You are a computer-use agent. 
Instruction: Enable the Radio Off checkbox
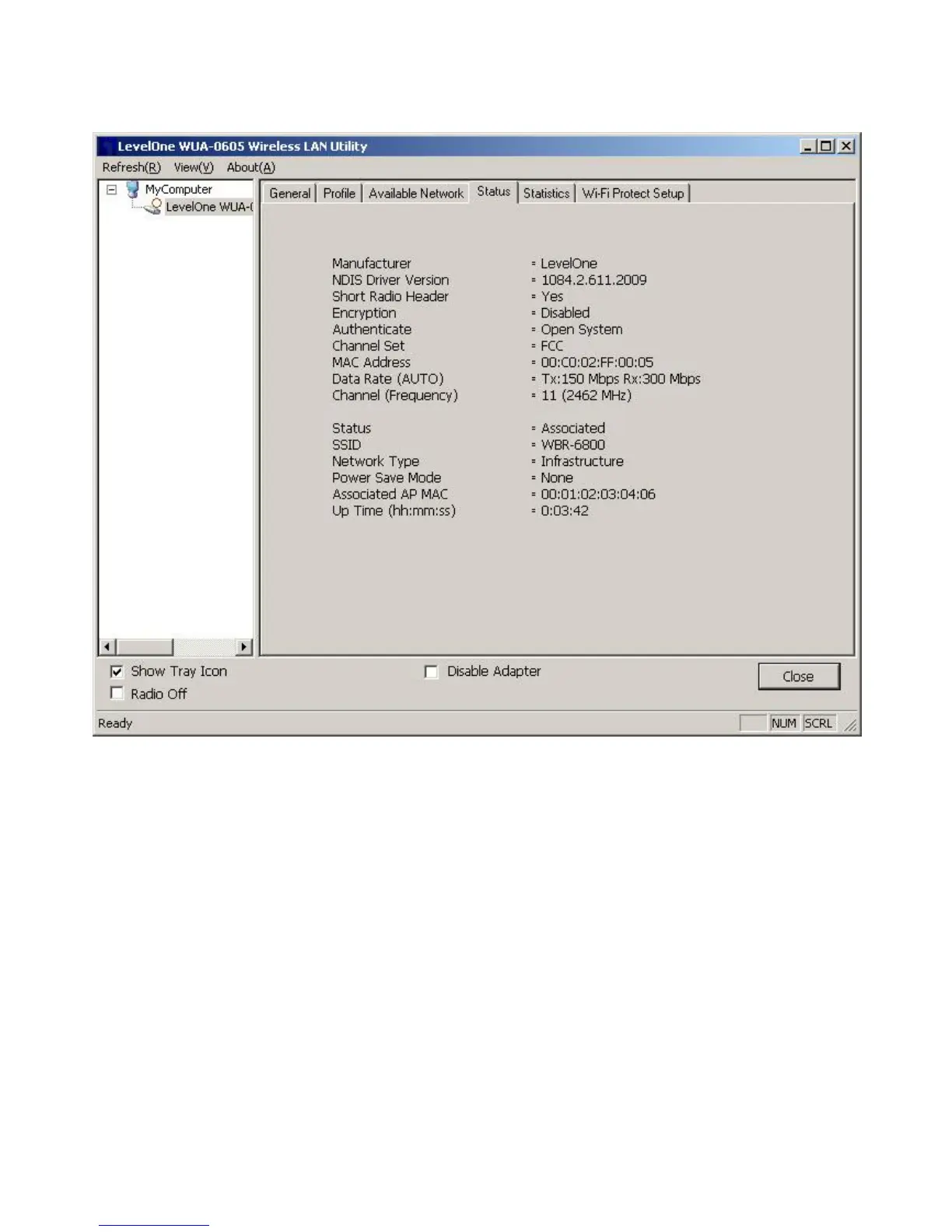[x=117, y=693]
